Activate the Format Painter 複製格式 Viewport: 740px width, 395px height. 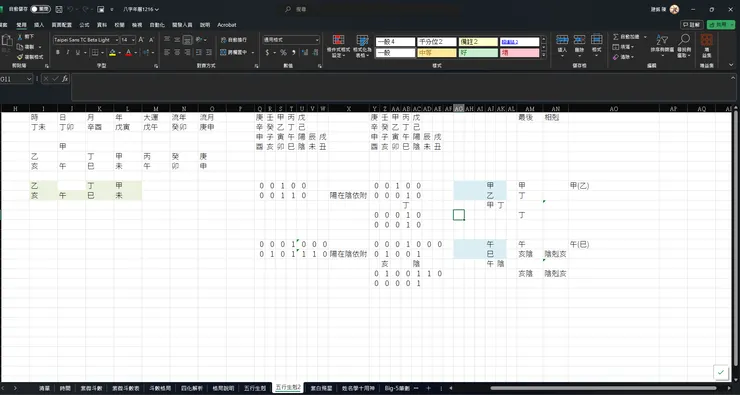coord(30,57)
